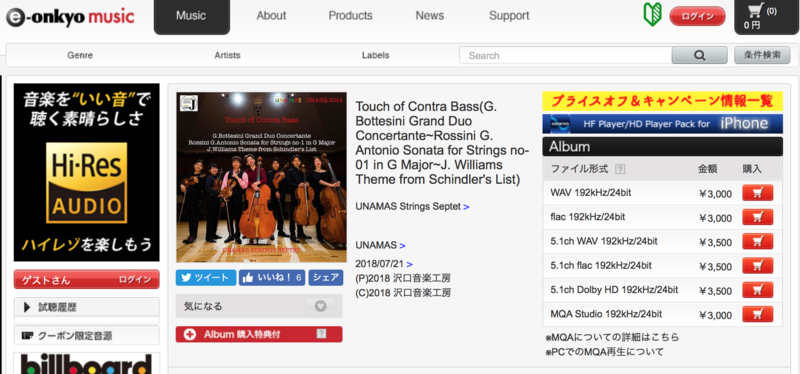This screenshot has width=800, height=374.
Task: Browse by Artists
Action: click(x=228, y=55)
